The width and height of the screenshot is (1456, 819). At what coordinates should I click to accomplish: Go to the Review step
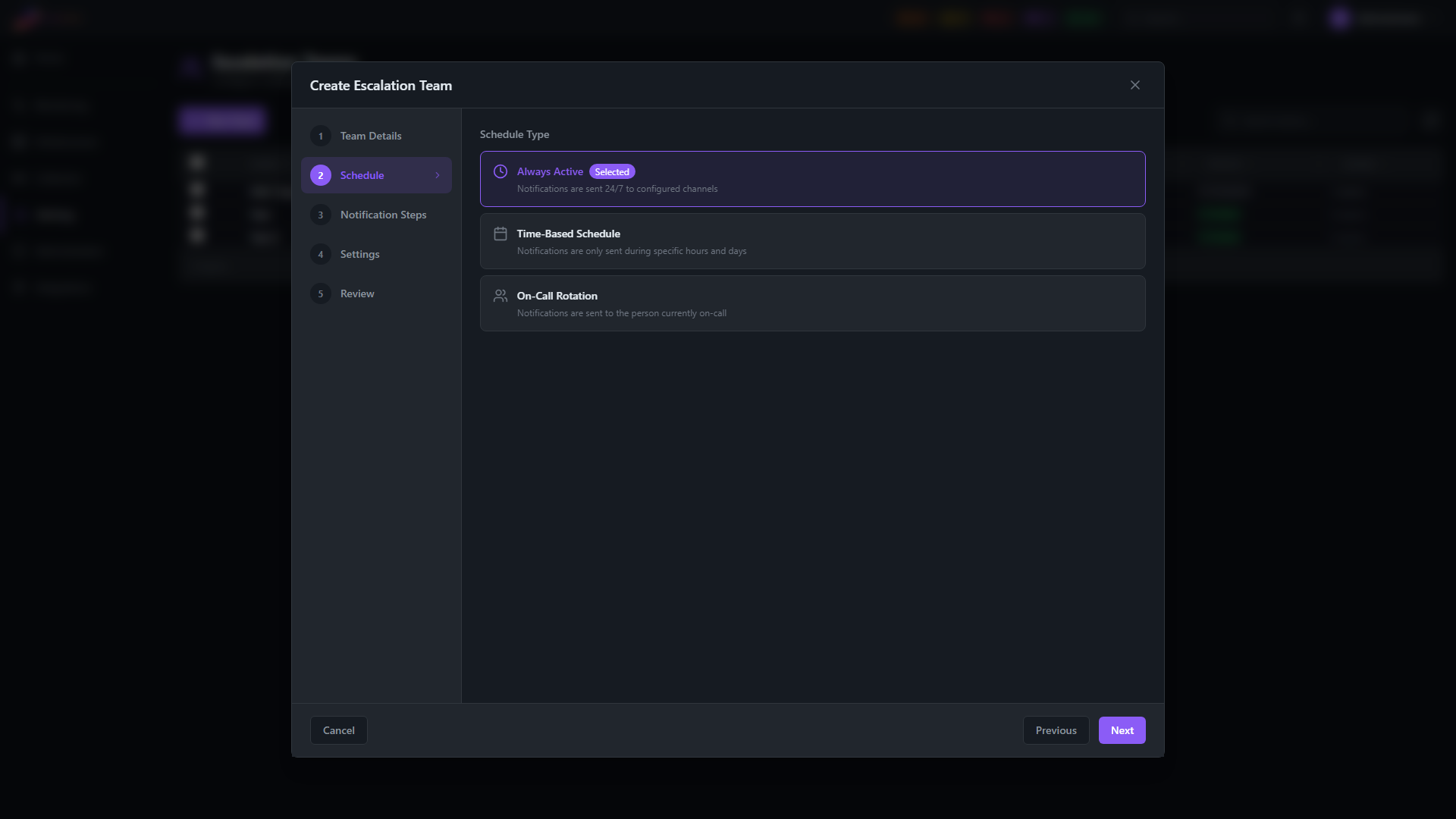pyautogui.click(x=376, y=293)
